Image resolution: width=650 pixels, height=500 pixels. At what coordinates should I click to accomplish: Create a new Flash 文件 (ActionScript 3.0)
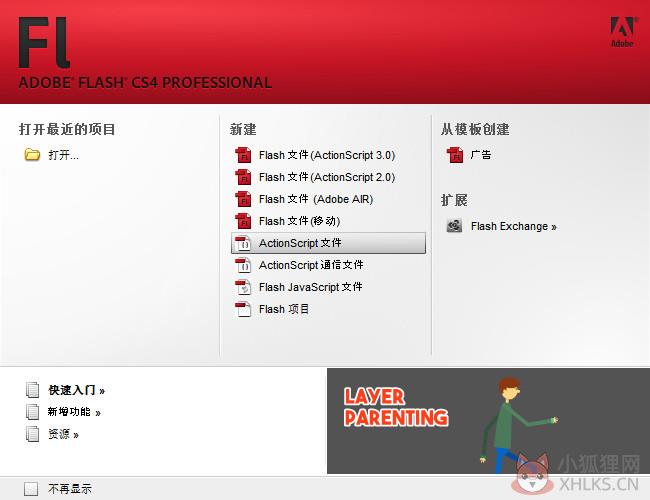pos(327,155)
